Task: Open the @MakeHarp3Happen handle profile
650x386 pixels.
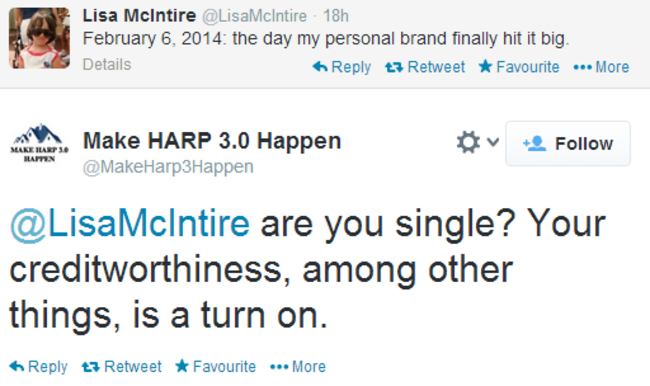Action: coord(168,167)
